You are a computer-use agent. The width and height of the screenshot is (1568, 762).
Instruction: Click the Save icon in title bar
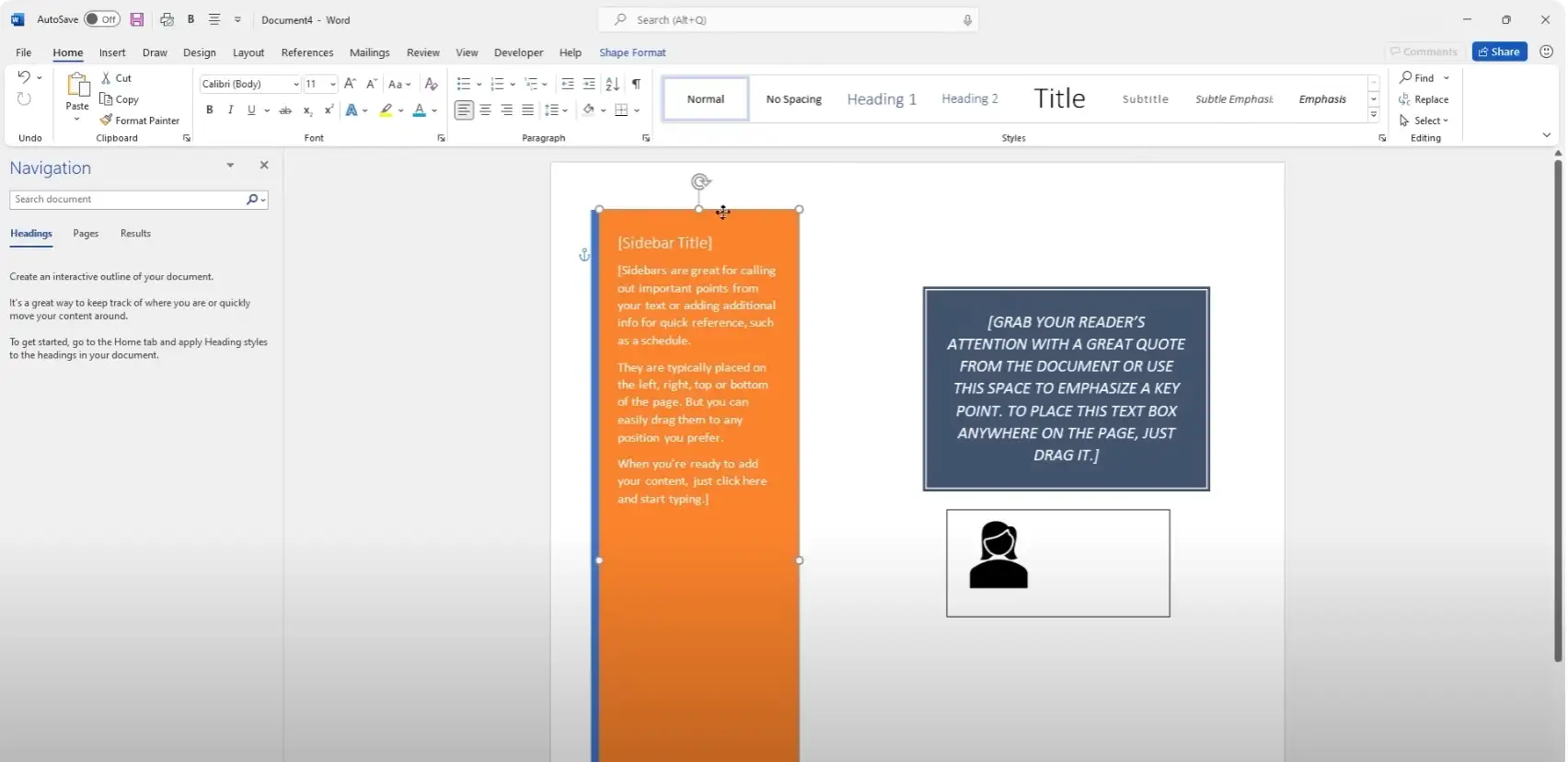point(137,19)
